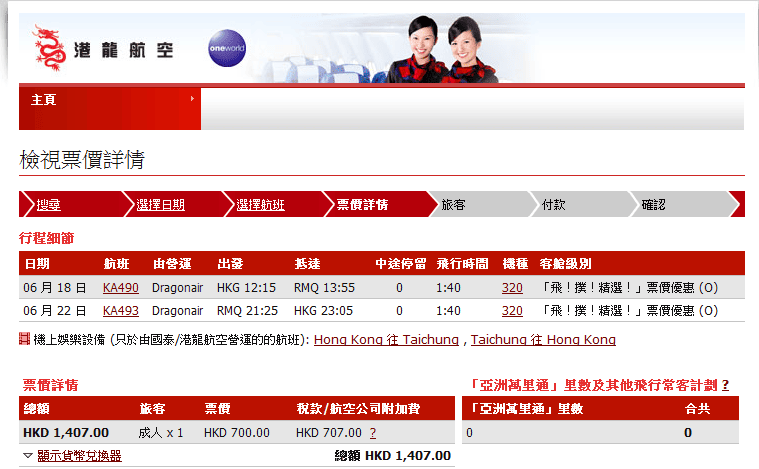
Task: Click the in-flight entertainment icon
Action: pos(25,340)
